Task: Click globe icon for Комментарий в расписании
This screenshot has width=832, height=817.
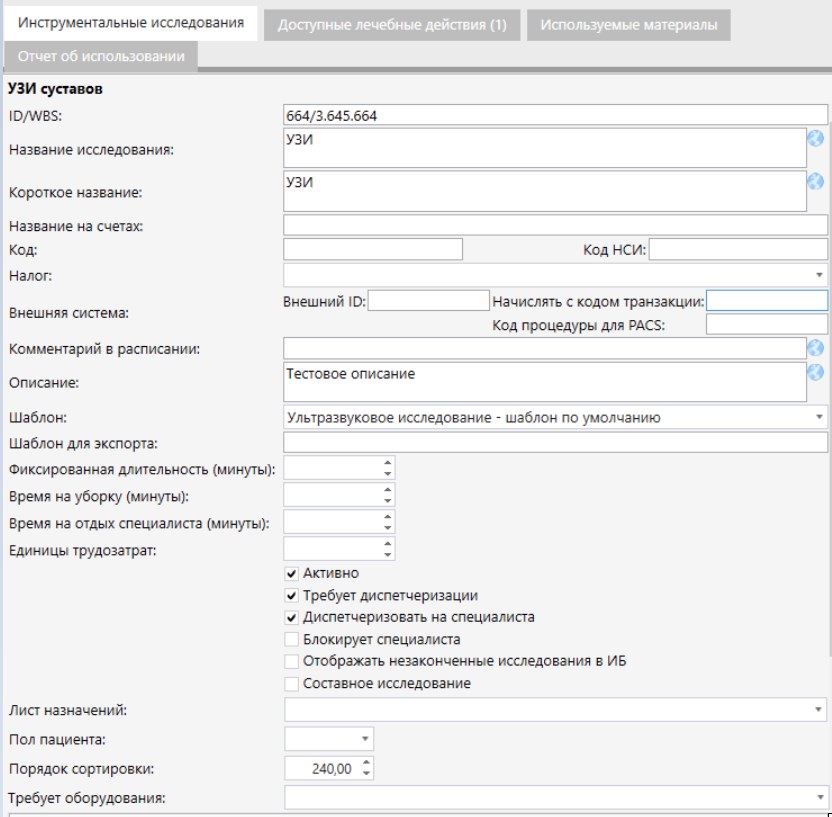Action: (x=815, y=348)
